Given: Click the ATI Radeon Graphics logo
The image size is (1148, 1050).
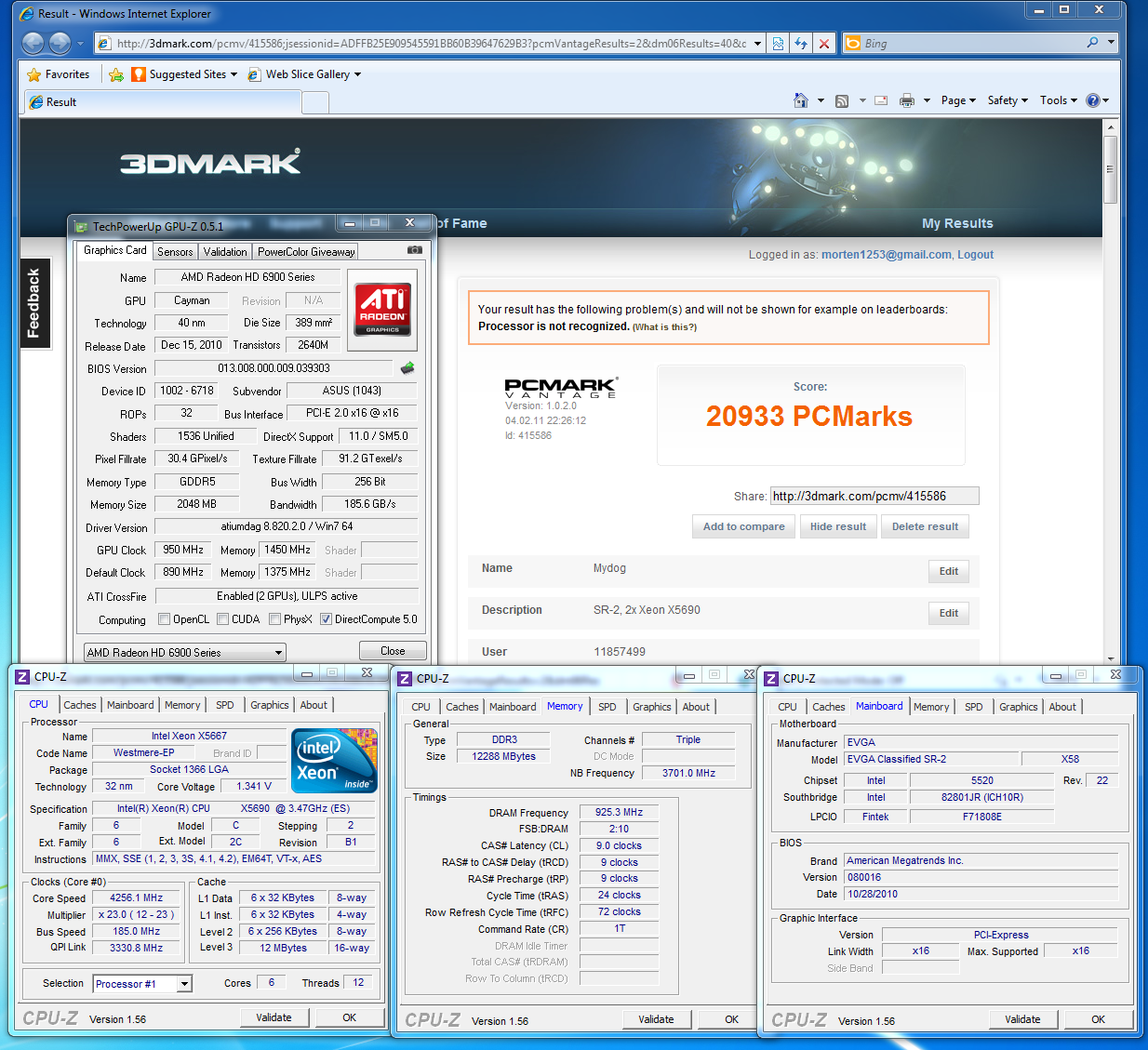Looking at the screenshot, I should tap(383, 309).
